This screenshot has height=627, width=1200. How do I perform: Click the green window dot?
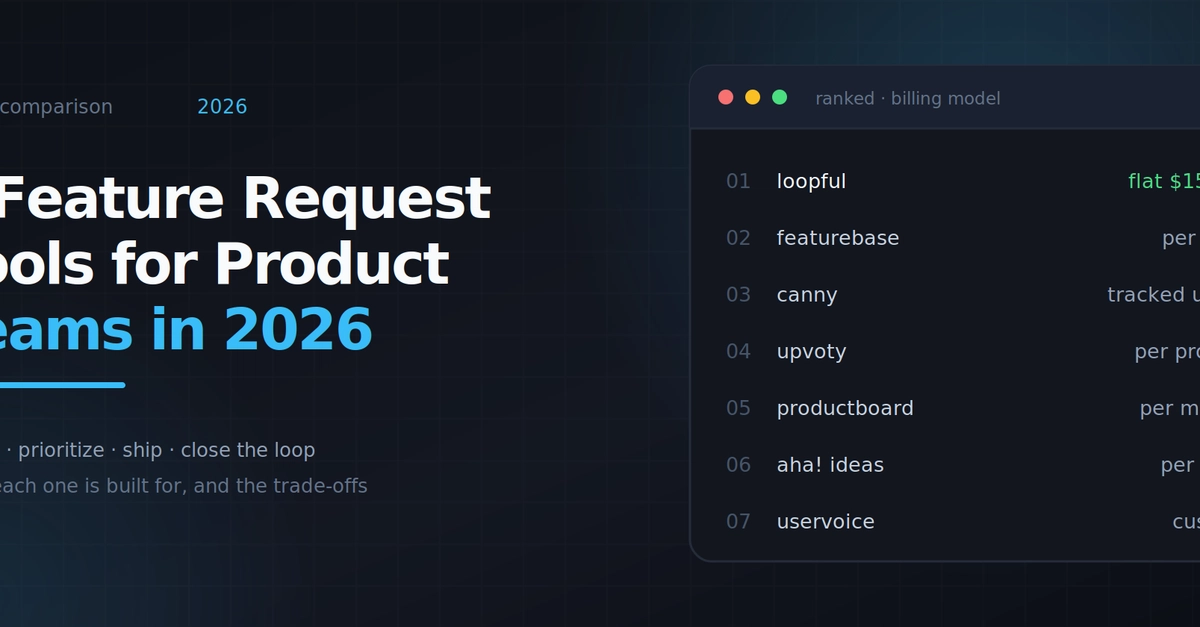[780, 97]
